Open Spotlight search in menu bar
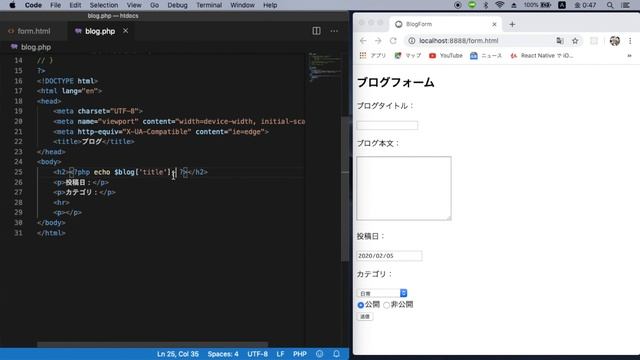Image resolution: width=640 pixels, height=360 pixels. [x=610, y=5]
